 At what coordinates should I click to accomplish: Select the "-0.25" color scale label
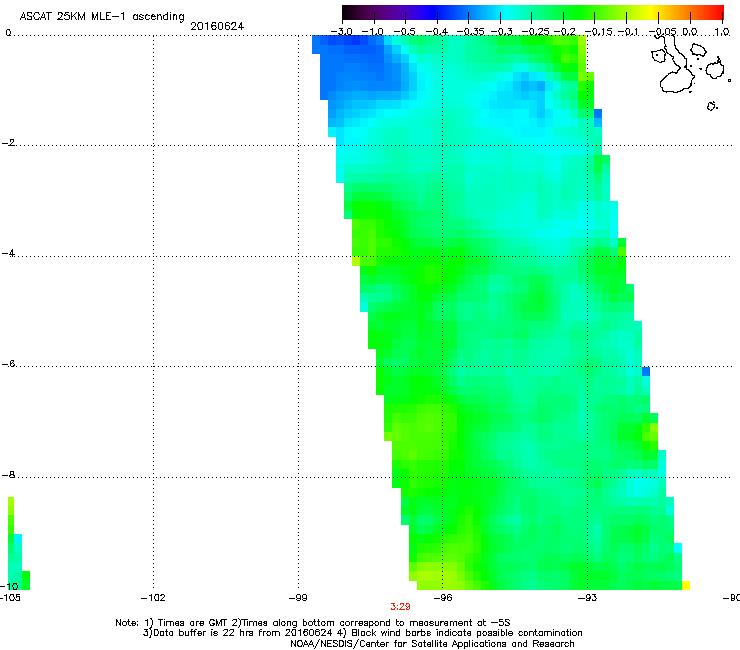click(x=536, y=32)
